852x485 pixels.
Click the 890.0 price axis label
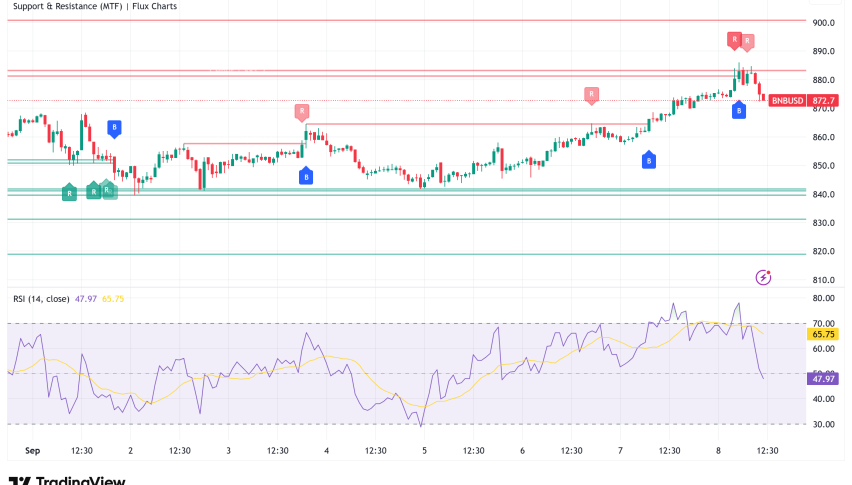click(x=823, y=51)
